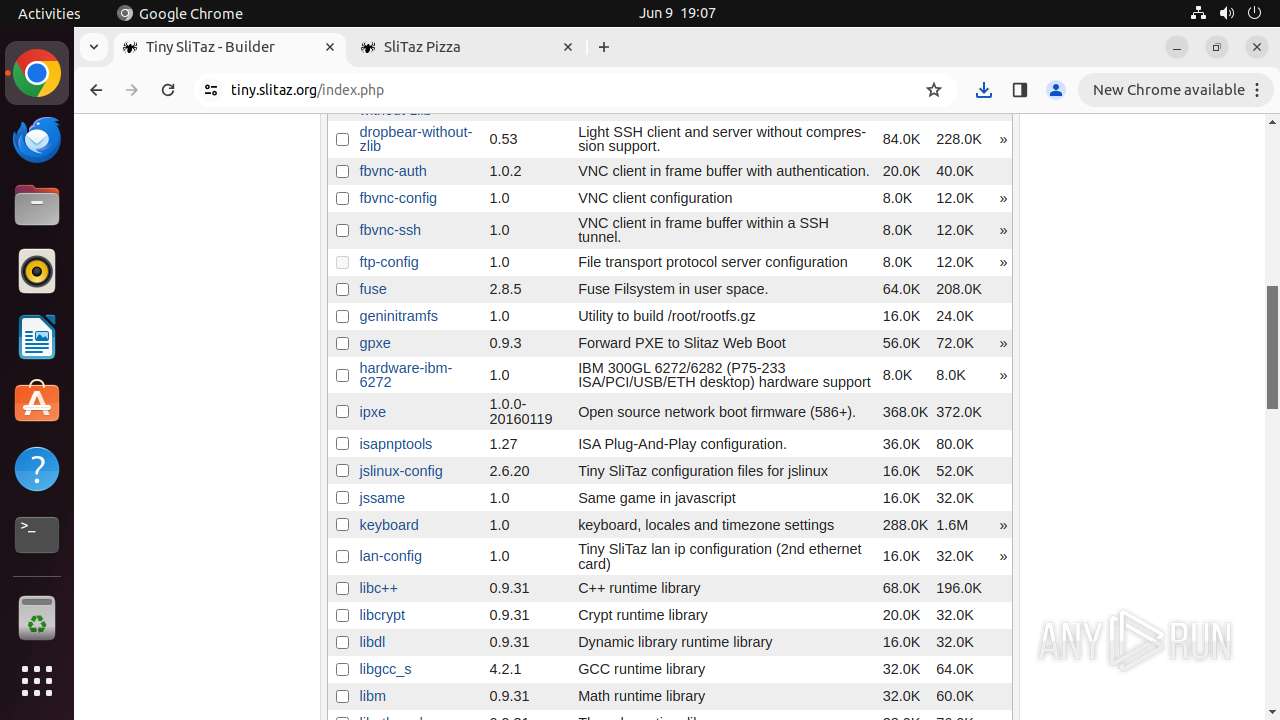Bookmark this page with star icon
1280x720 pixels.
pos(934,90)
